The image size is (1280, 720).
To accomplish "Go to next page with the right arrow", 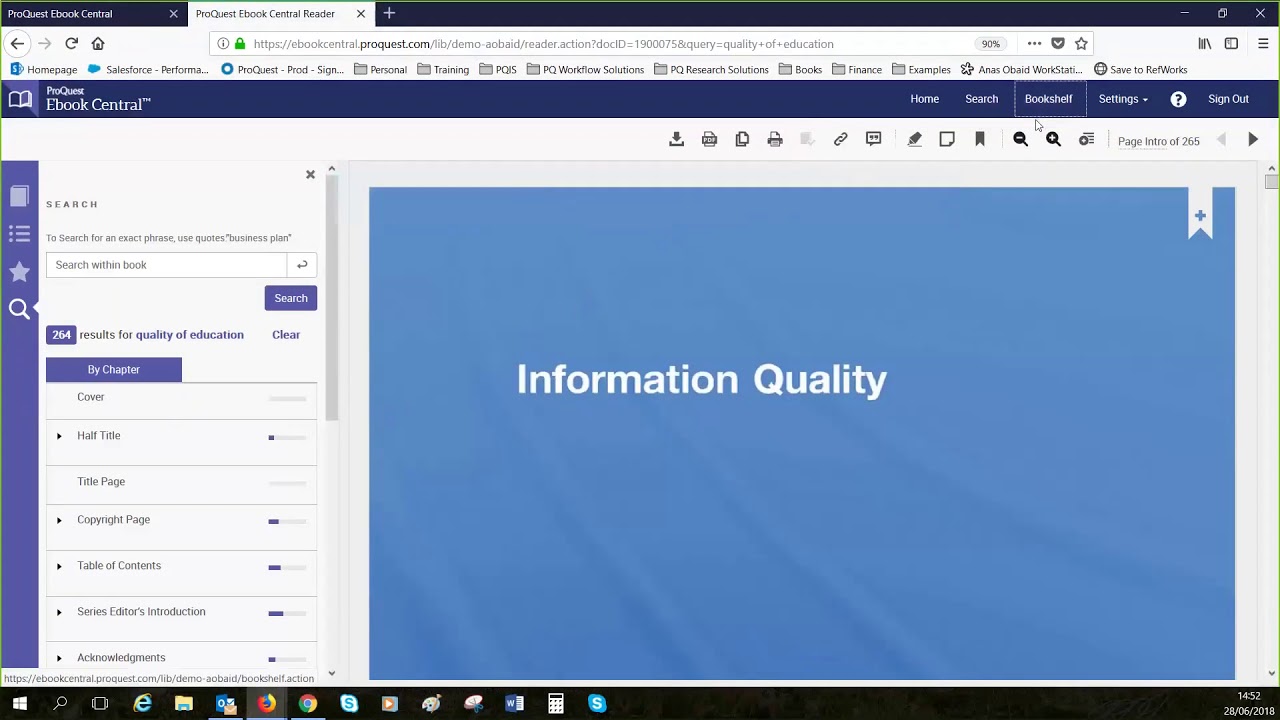I will click(1253, 140).
